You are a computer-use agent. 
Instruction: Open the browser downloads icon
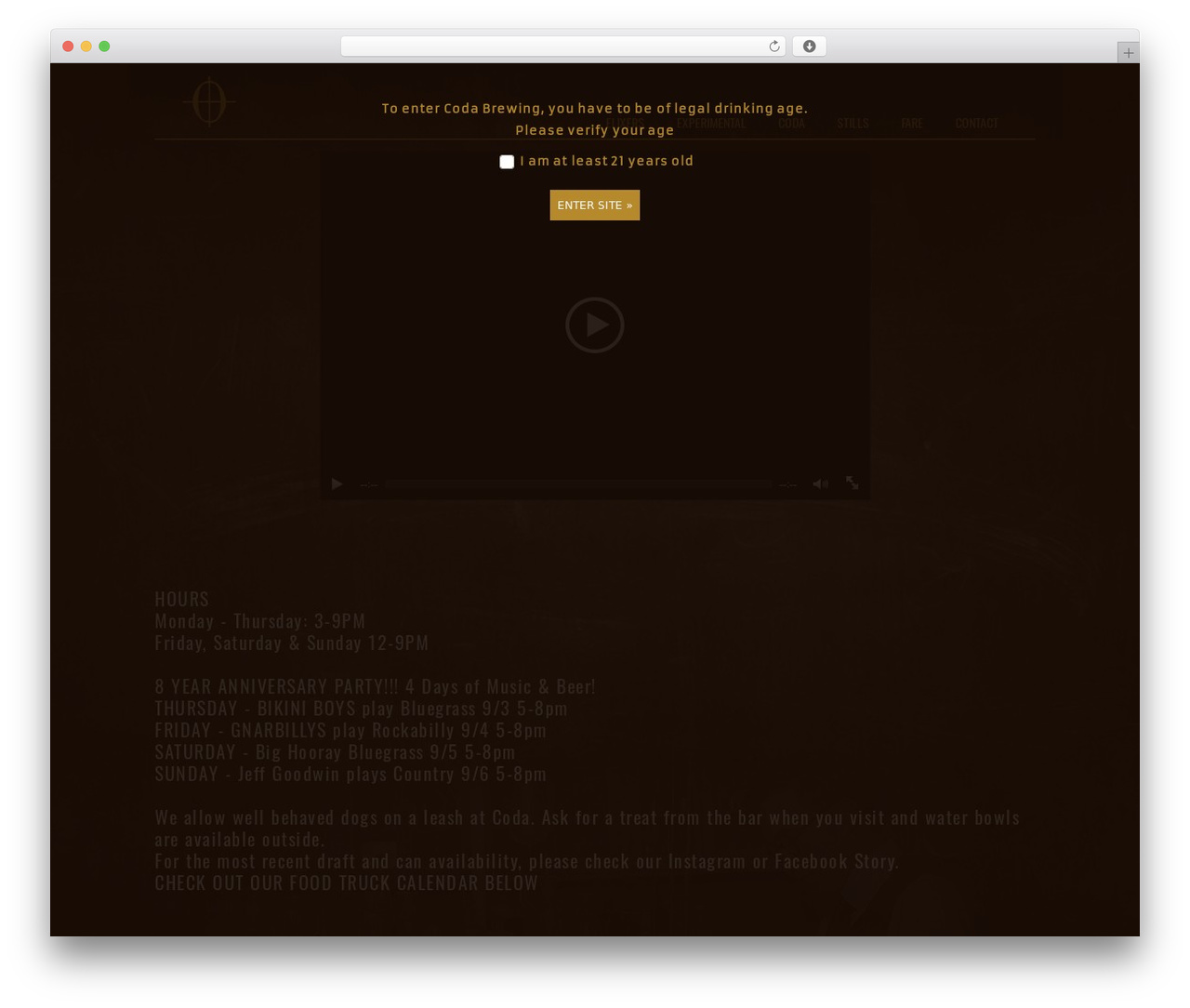pyautogui.click(x=809, y=46)
